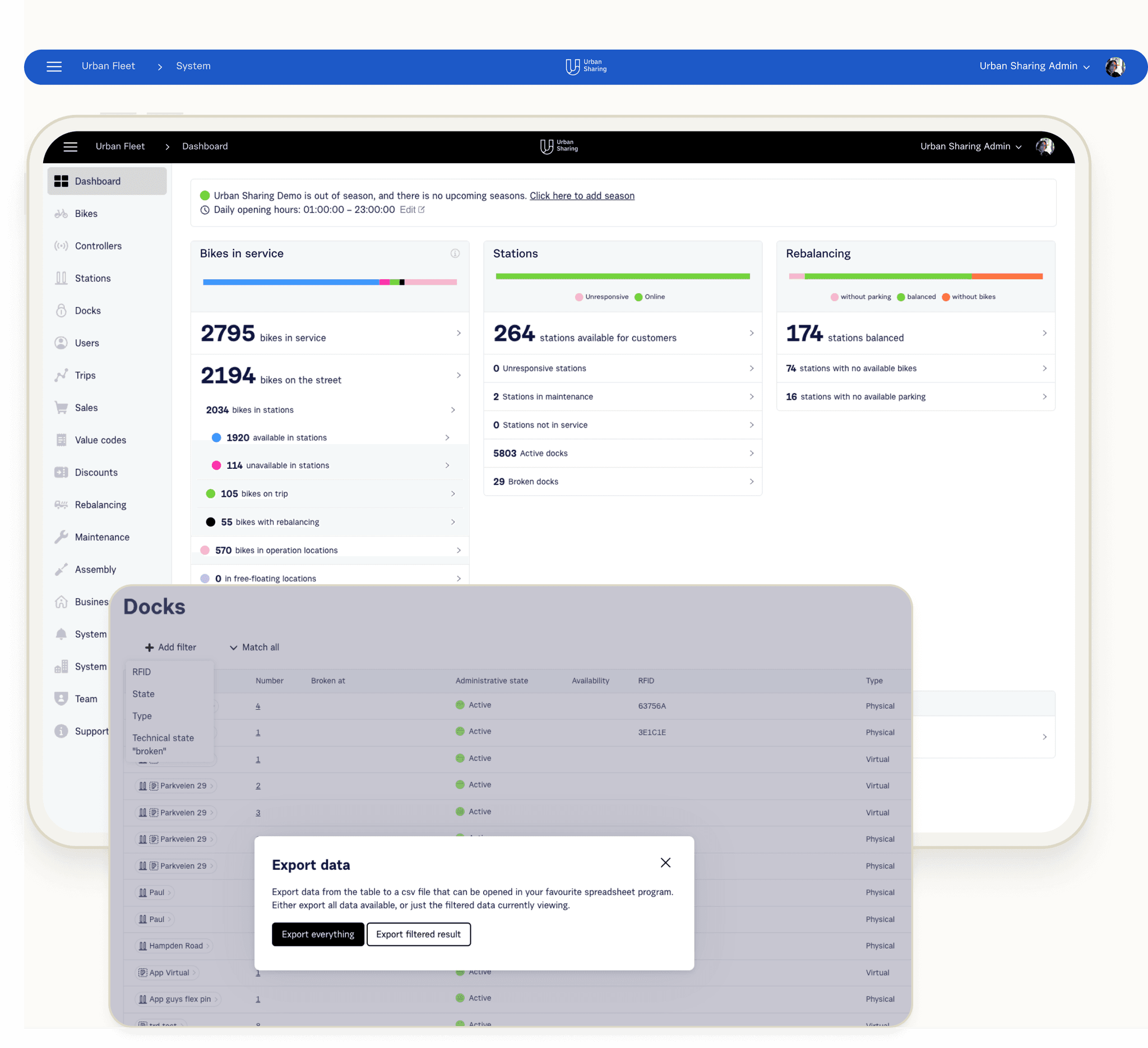
Task: Expand the 2795 bikes in service row
Action: (x=330, y=333)
